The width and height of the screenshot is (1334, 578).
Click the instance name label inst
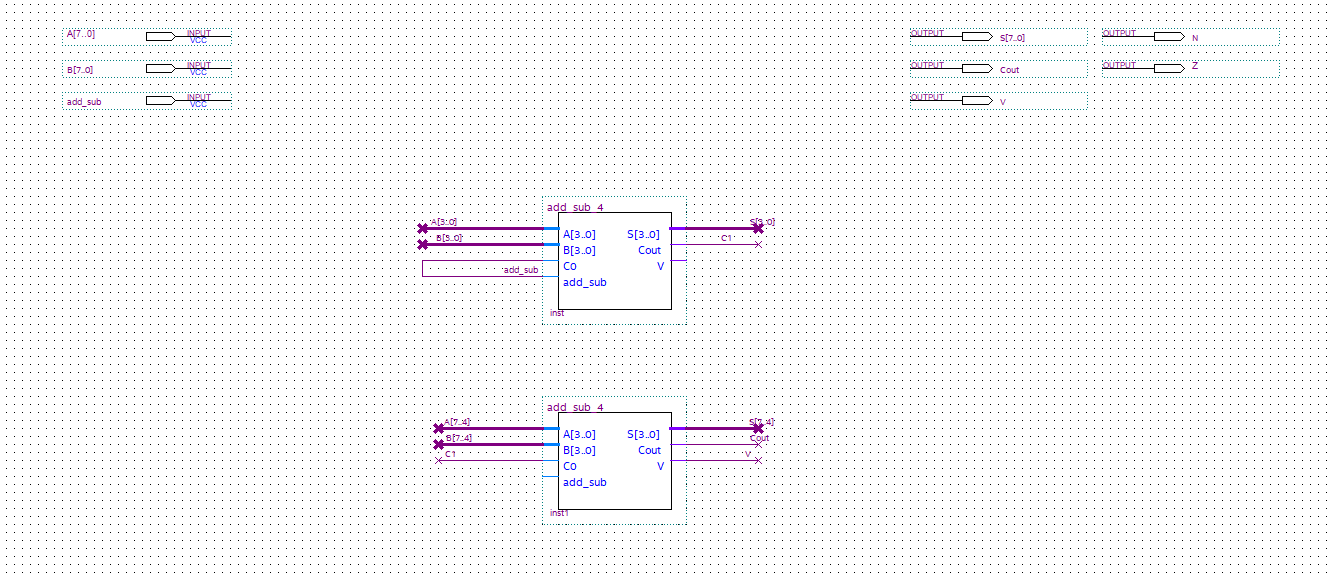556,313
